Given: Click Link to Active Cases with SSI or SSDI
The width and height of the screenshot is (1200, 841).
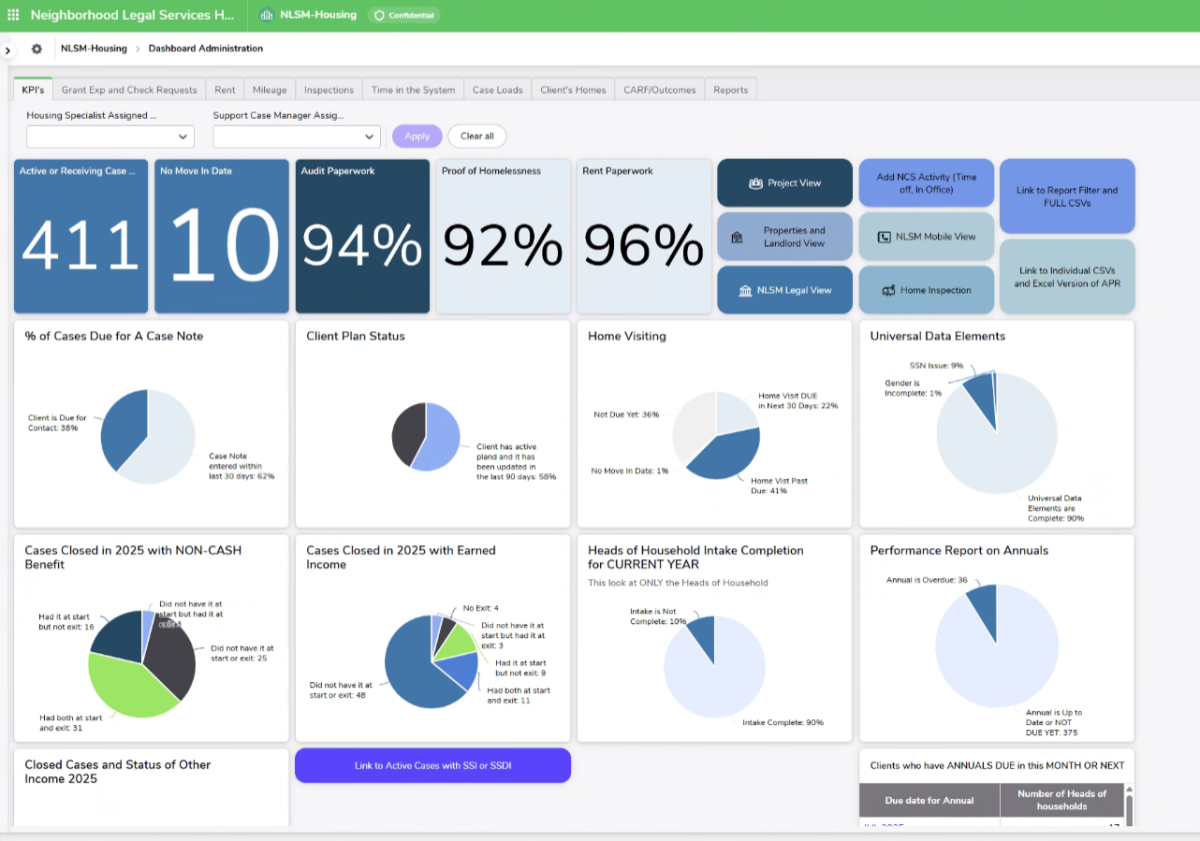Looking at the screenshot, I should pos(432,766).
